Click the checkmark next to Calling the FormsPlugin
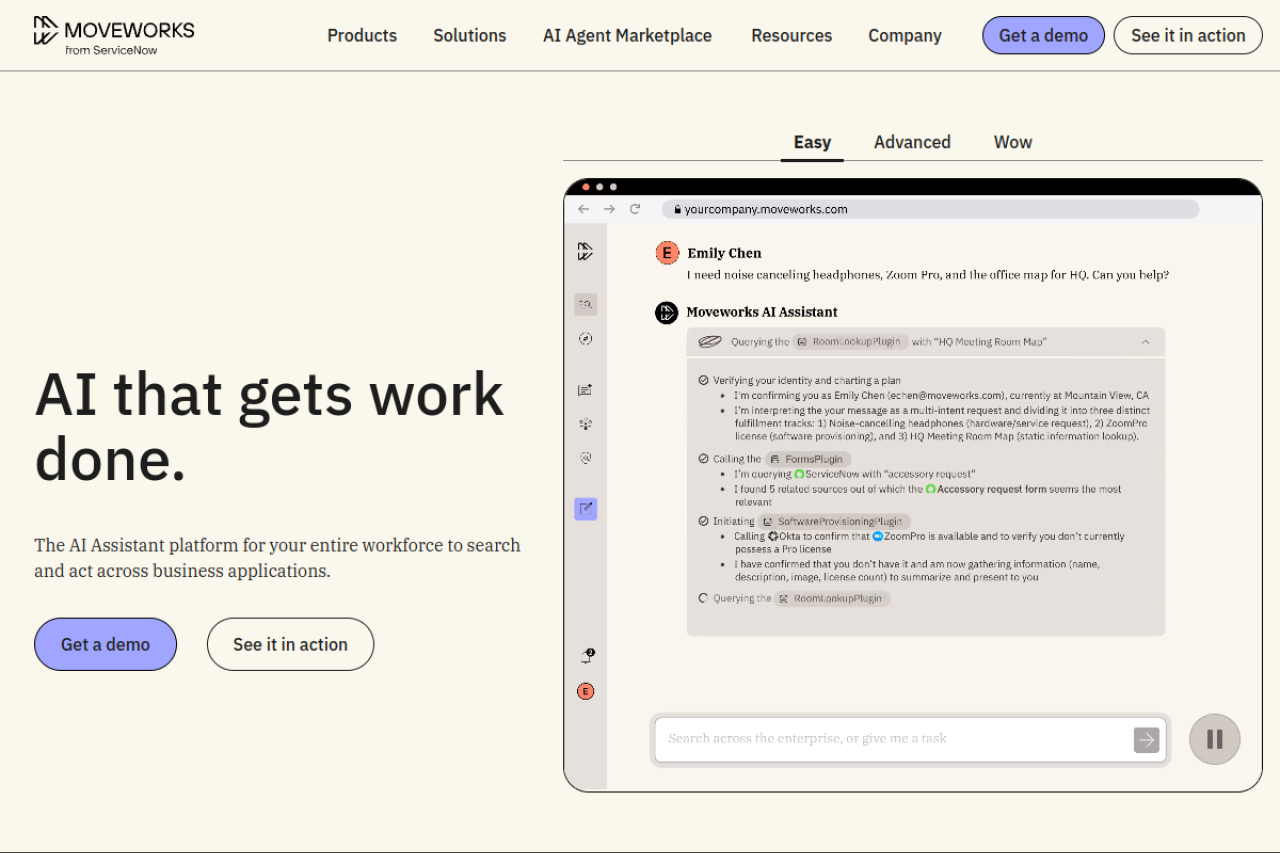 click(703, 459)
